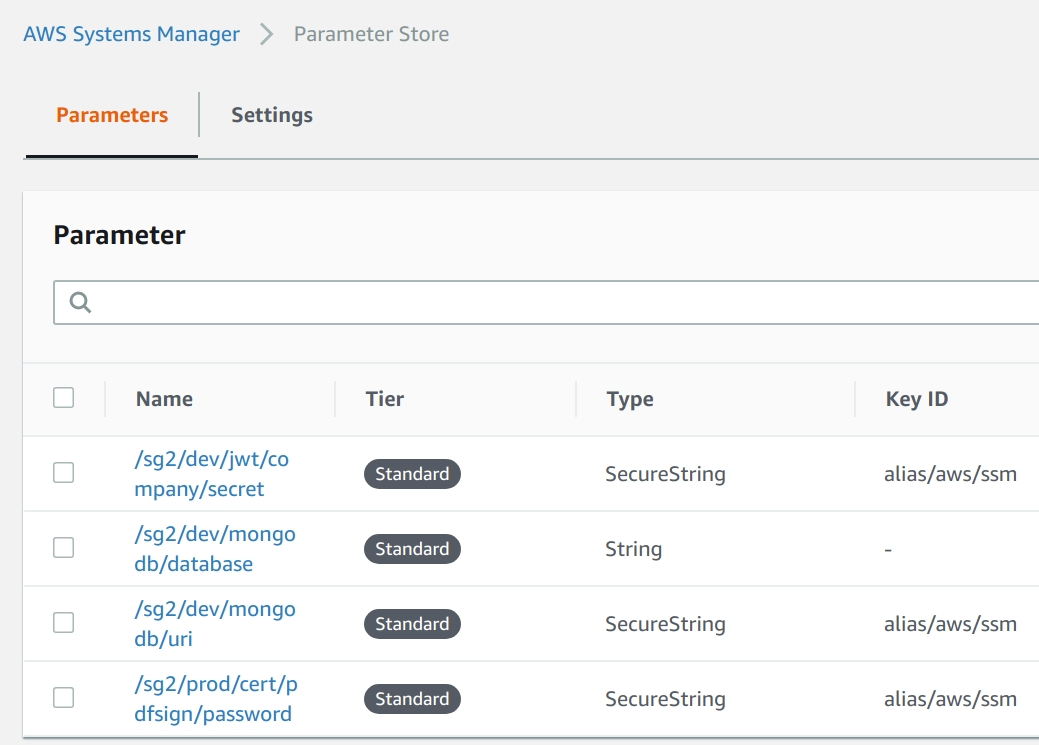Click the Tier column header
Image resolution: width=1039 pixels, height=745 pixels.
(384, 399)
